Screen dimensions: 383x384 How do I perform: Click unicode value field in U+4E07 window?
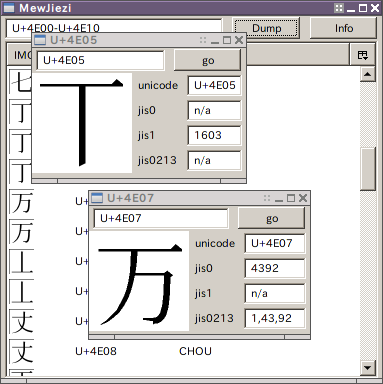[275, 243]
